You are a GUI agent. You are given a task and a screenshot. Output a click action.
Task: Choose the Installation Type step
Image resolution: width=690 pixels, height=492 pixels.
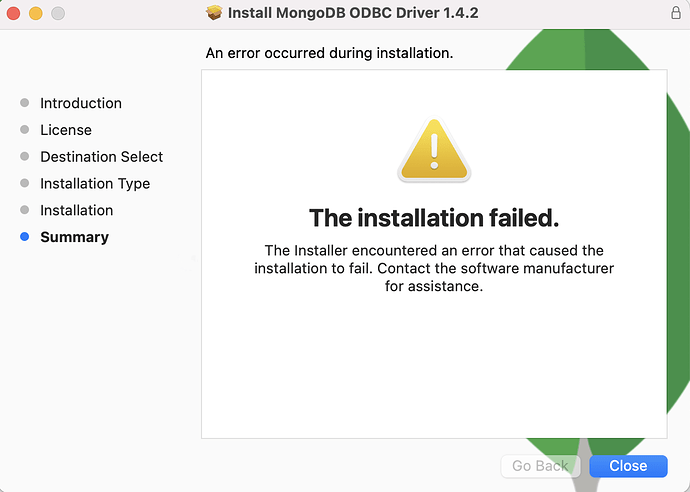point(95,184)
